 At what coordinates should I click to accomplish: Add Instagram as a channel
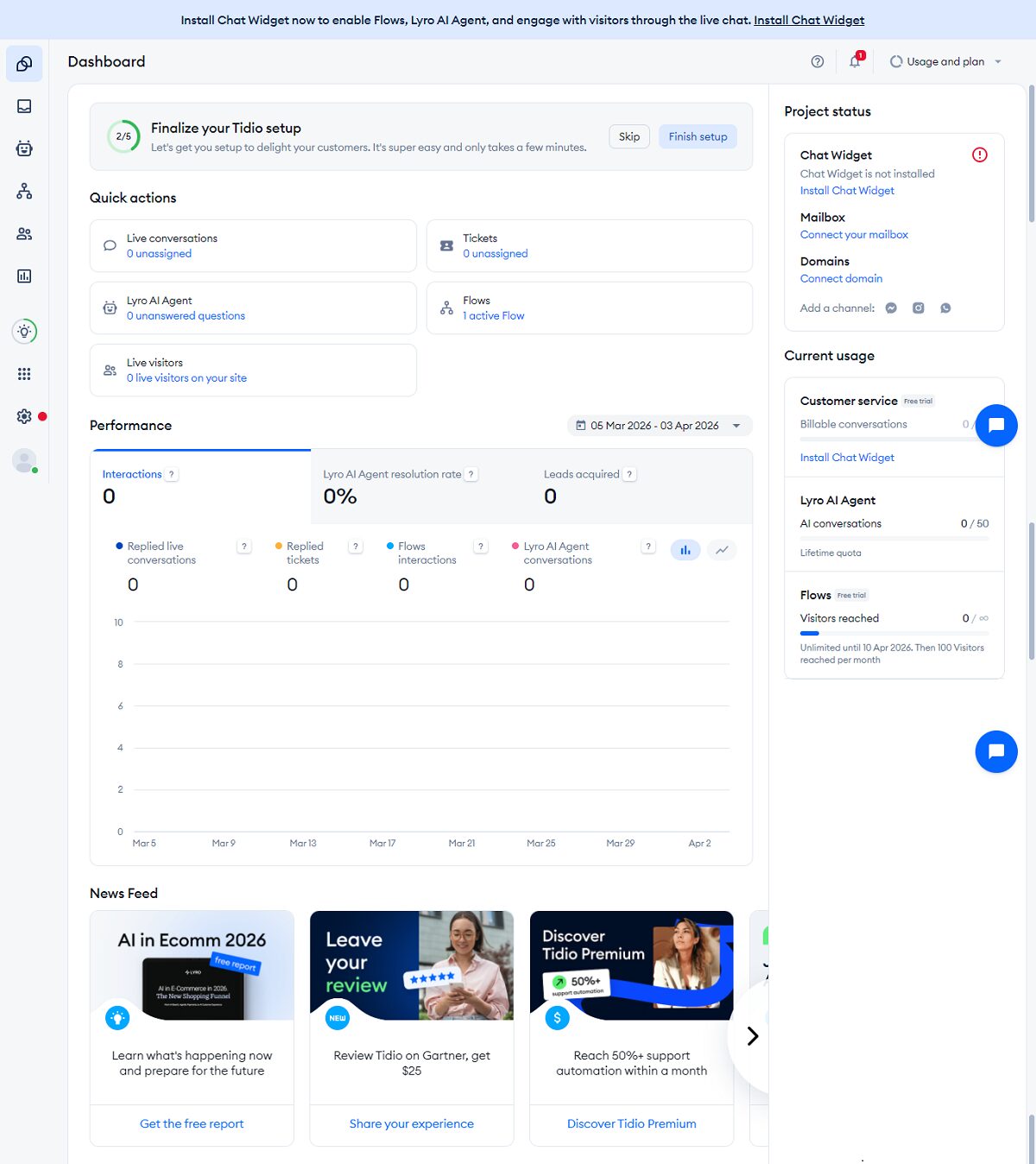pyautogui.click(x=918, y=307)
